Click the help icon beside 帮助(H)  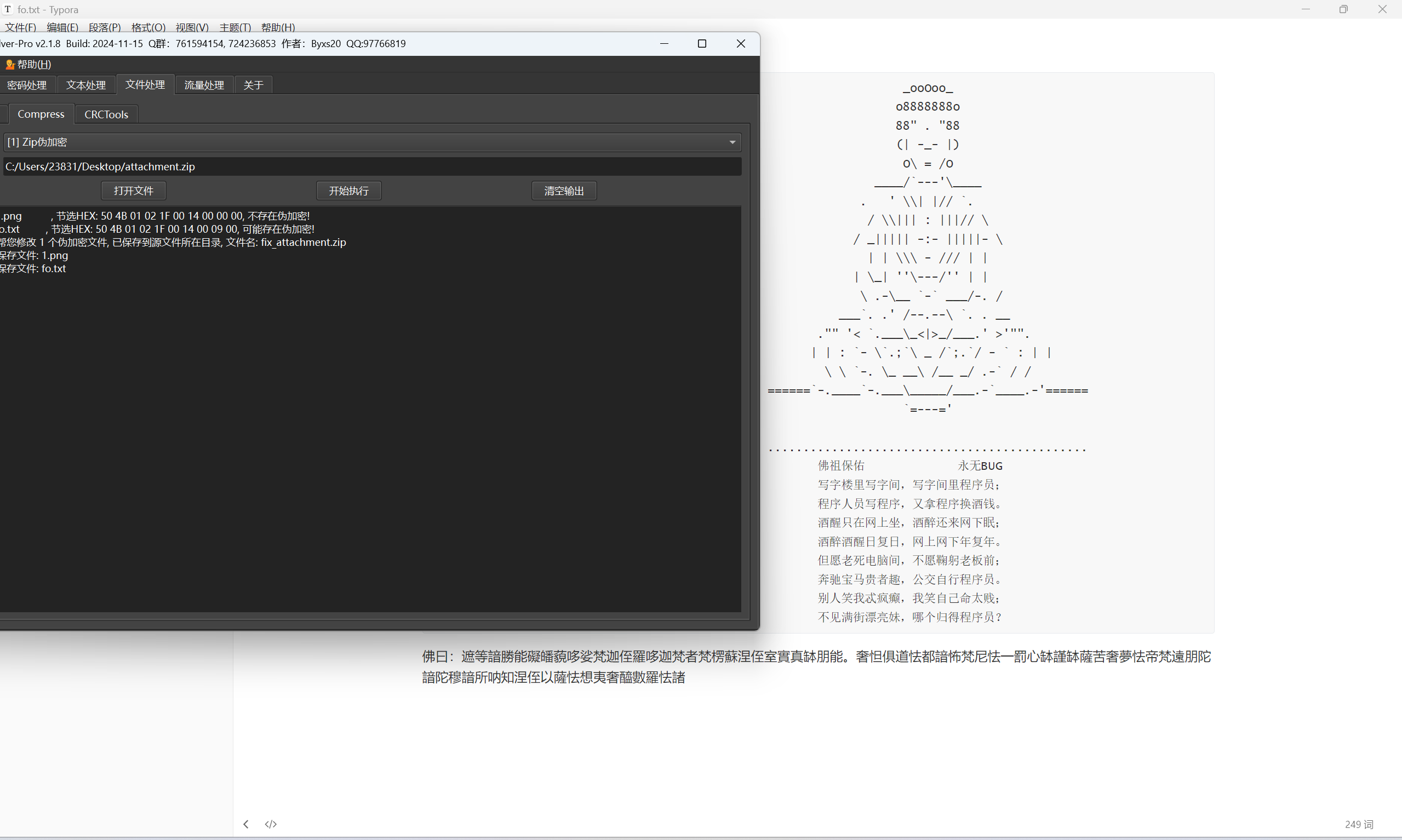click(x=10, y=65)
